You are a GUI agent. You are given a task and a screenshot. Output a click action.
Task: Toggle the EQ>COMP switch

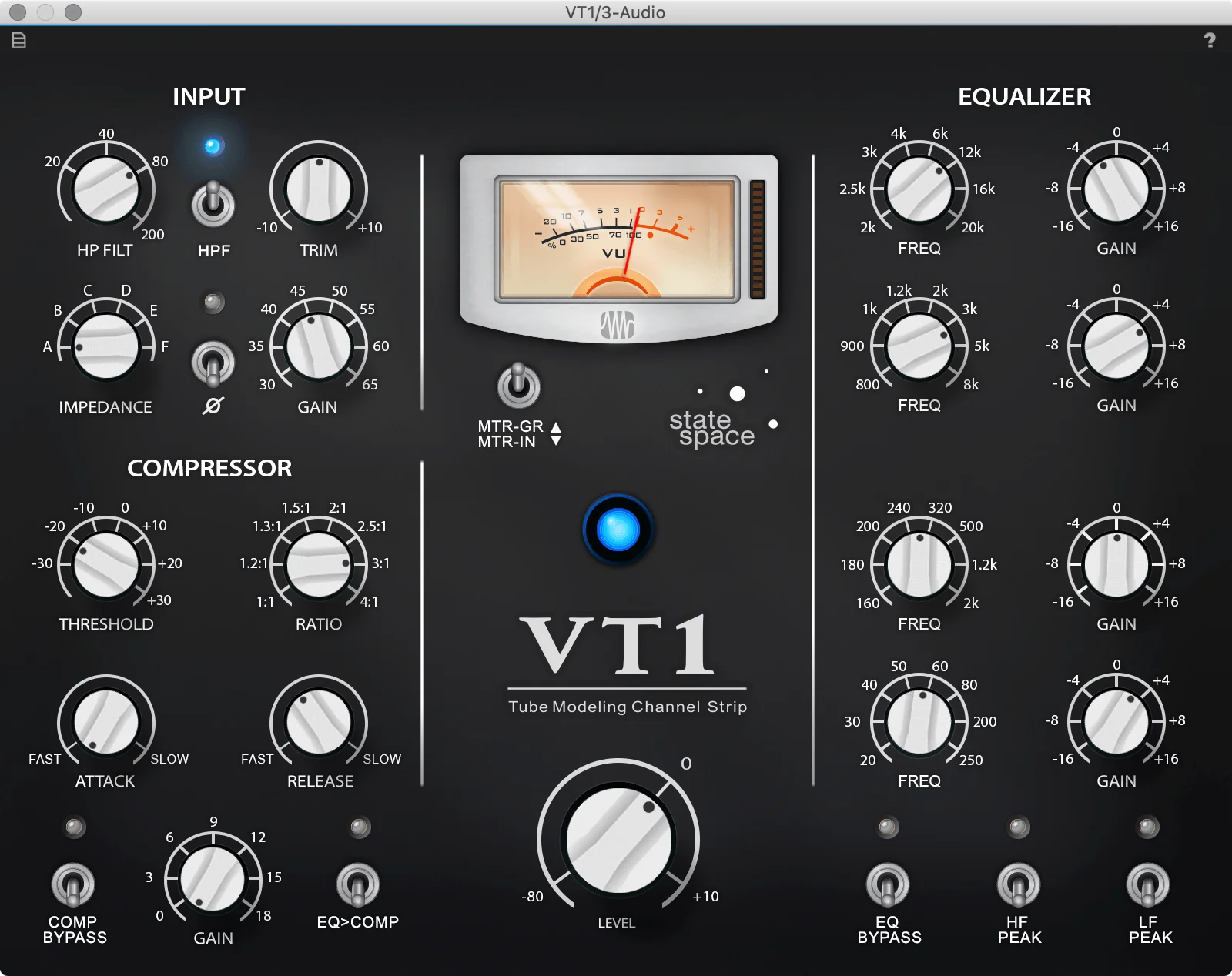(x=358, y=885)
